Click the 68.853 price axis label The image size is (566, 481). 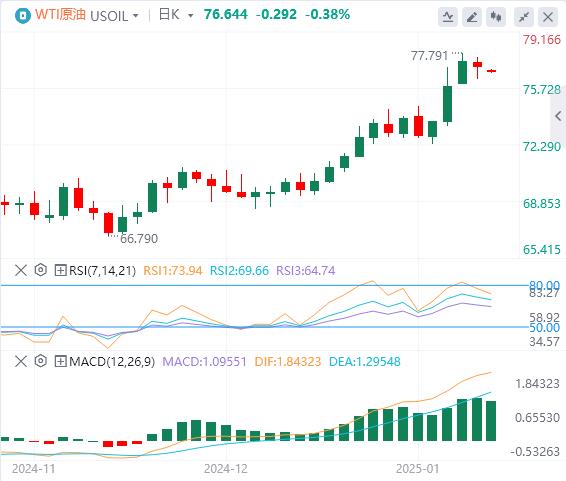[x=542, y=204]
